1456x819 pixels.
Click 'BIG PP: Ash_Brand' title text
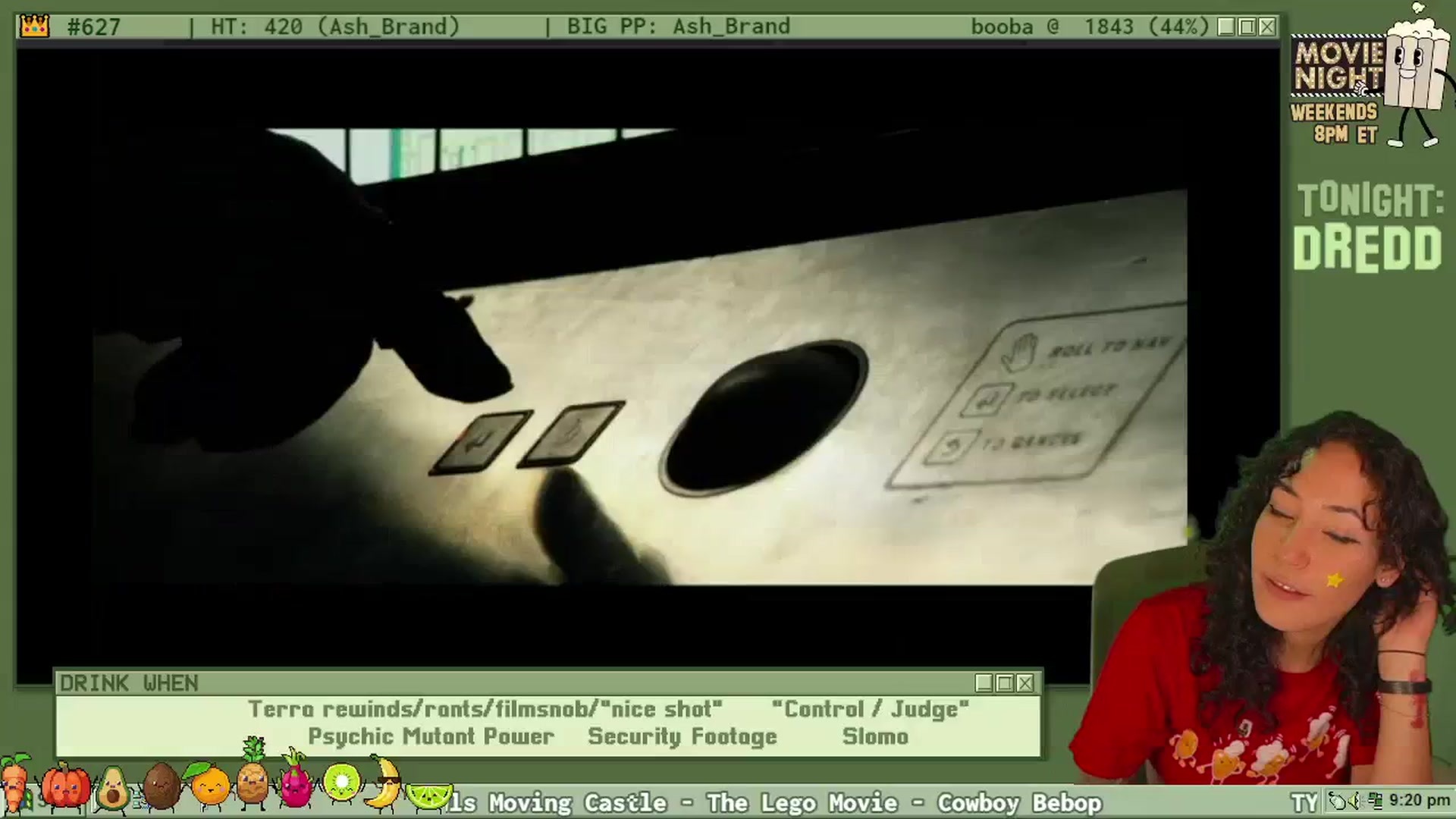[678, 27]
